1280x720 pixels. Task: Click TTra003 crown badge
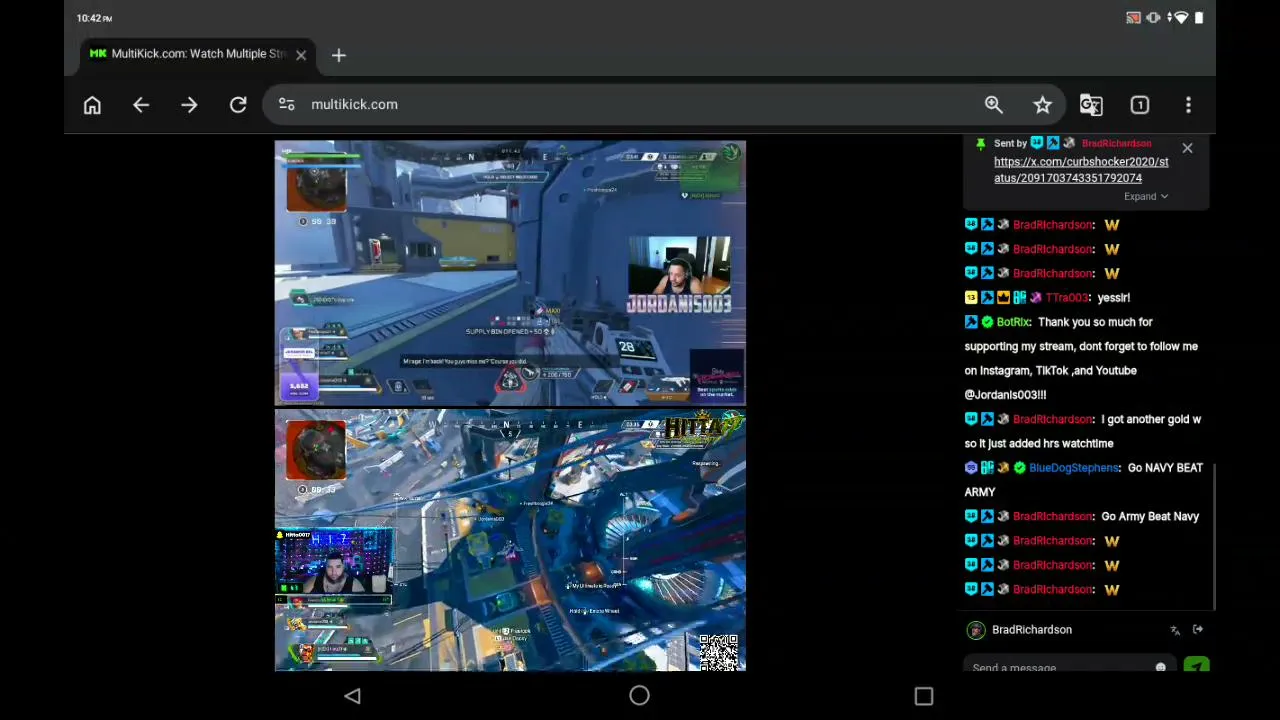point(1003,298)
